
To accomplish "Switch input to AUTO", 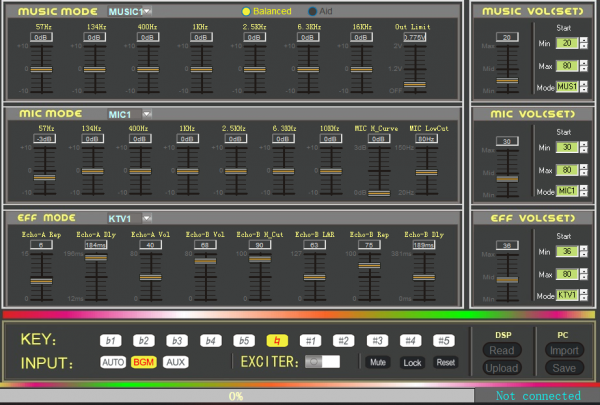I will click(x=114, y=361).
